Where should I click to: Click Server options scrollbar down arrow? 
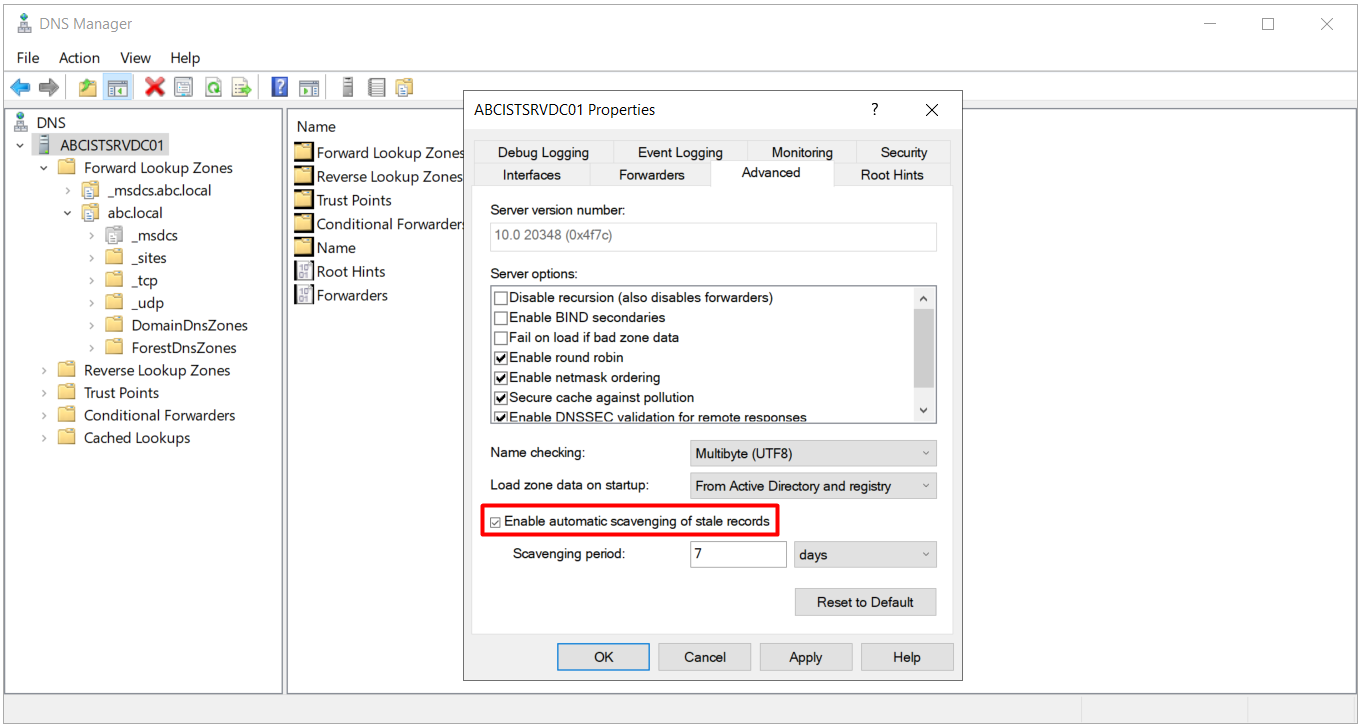(924, 410)
